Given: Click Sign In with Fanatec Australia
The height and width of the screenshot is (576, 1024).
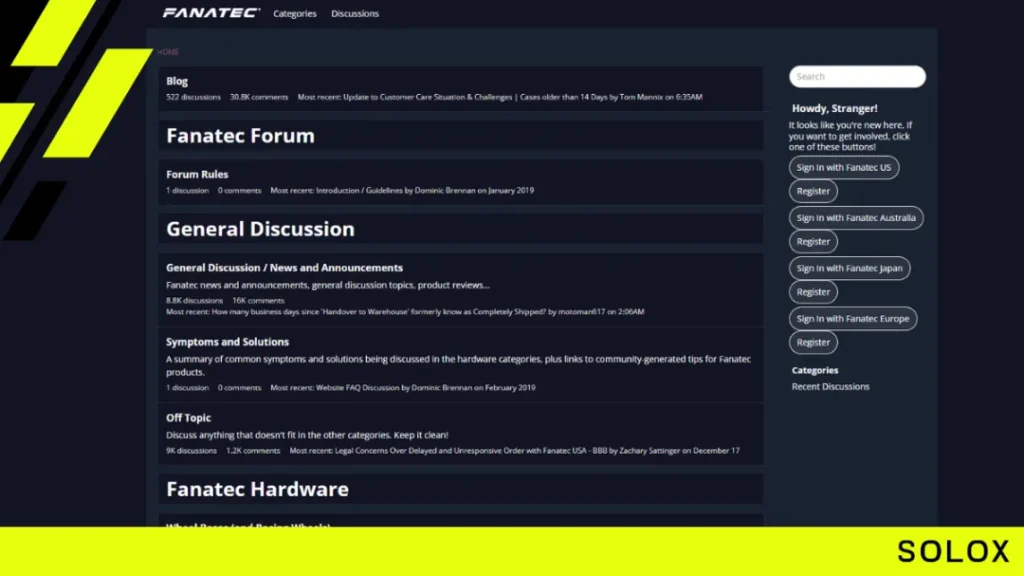Looking at the screenshot, I should point(856,217).
